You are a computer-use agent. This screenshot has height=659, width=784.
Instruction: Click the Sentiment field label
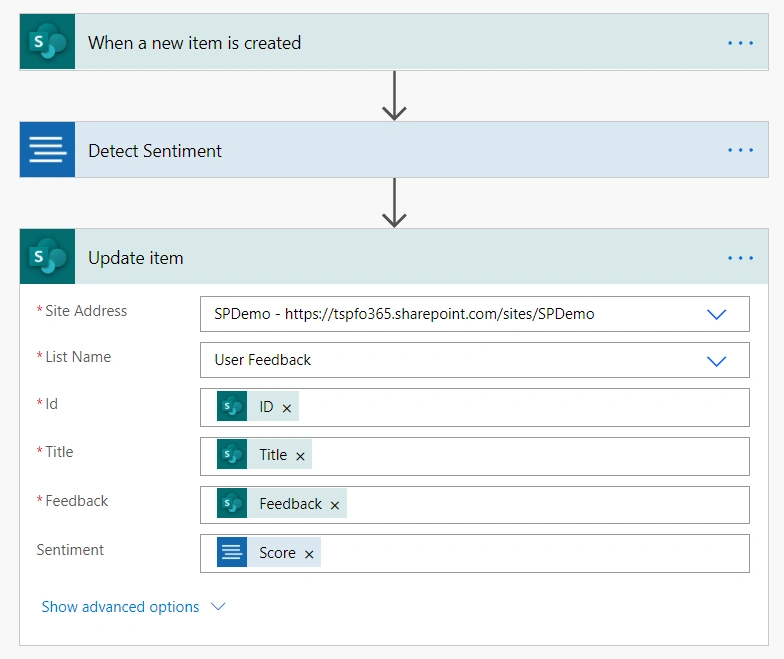[x=70, y=550]
